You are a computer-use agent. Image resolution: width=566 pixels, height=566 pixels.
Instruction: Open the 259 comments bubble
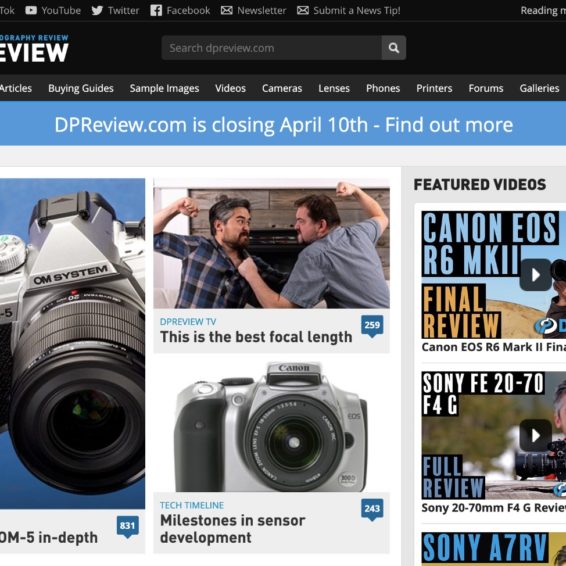(x=372, y=326)
